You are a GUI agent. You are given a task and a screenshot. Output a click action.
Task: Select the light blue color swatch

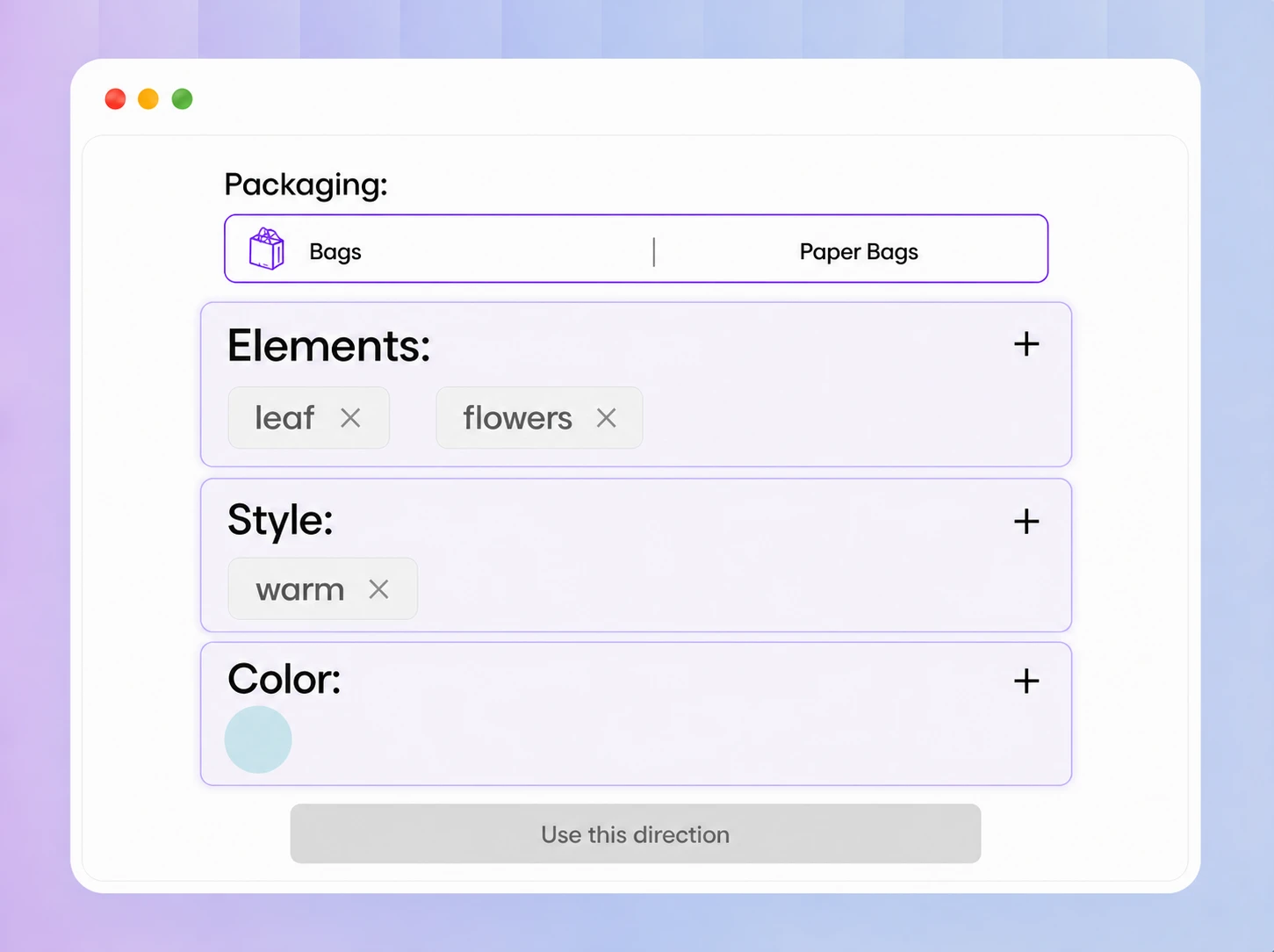pos(258,739)
